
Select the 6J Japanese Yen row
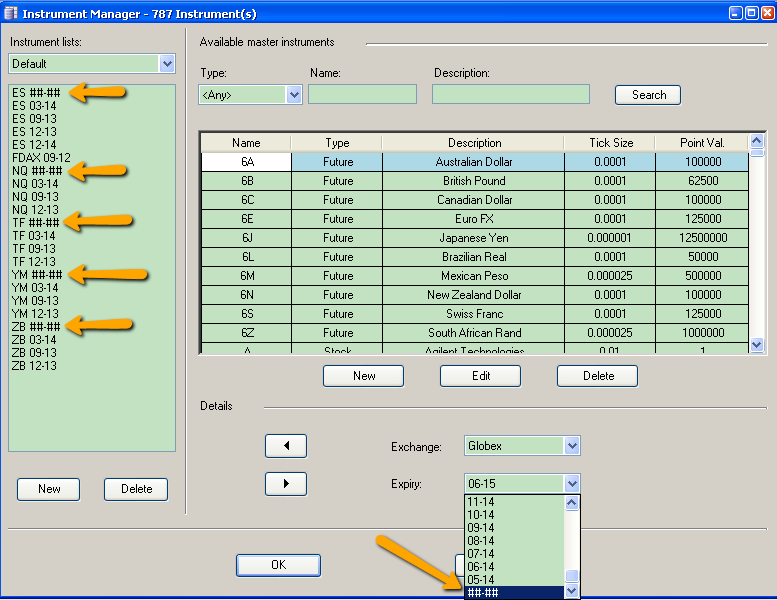(475, 238)
